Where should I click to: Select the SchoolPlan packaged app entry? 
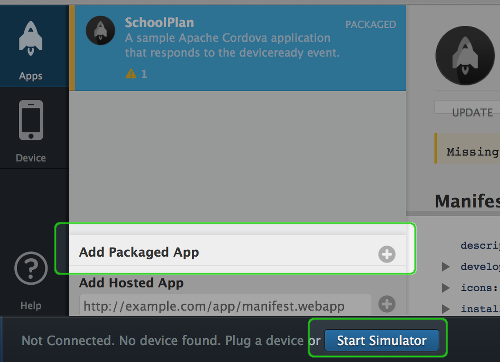coord(238,48)
